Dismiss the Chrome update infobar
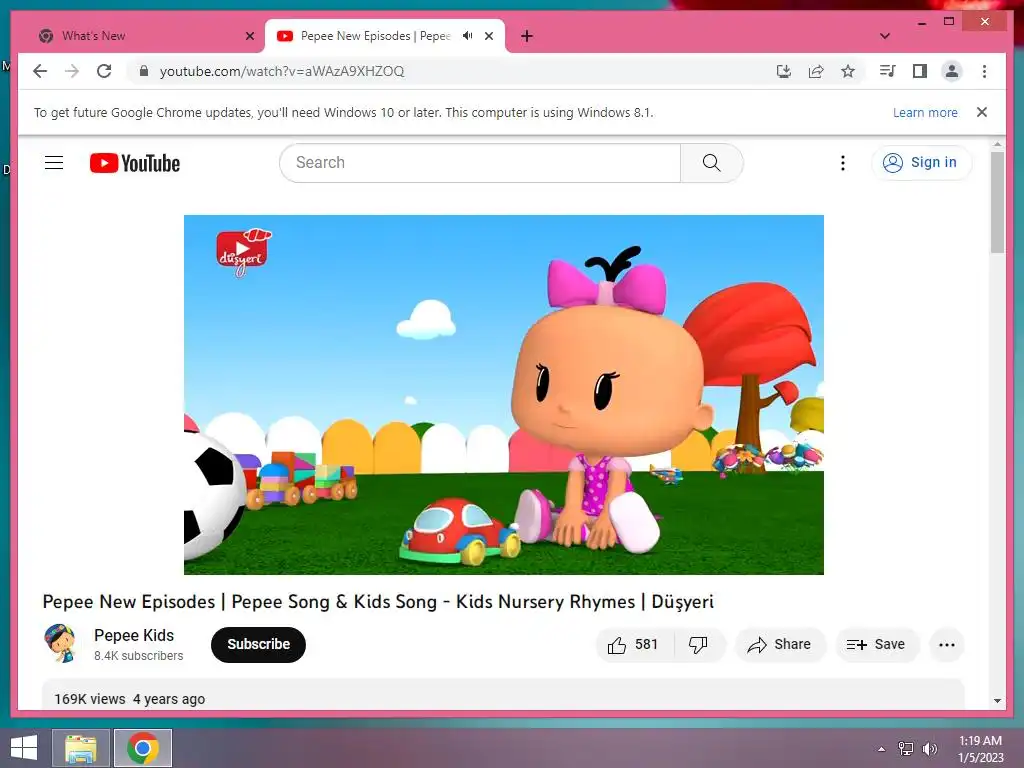Screen dimensions: 1024x768 (982, 112)
